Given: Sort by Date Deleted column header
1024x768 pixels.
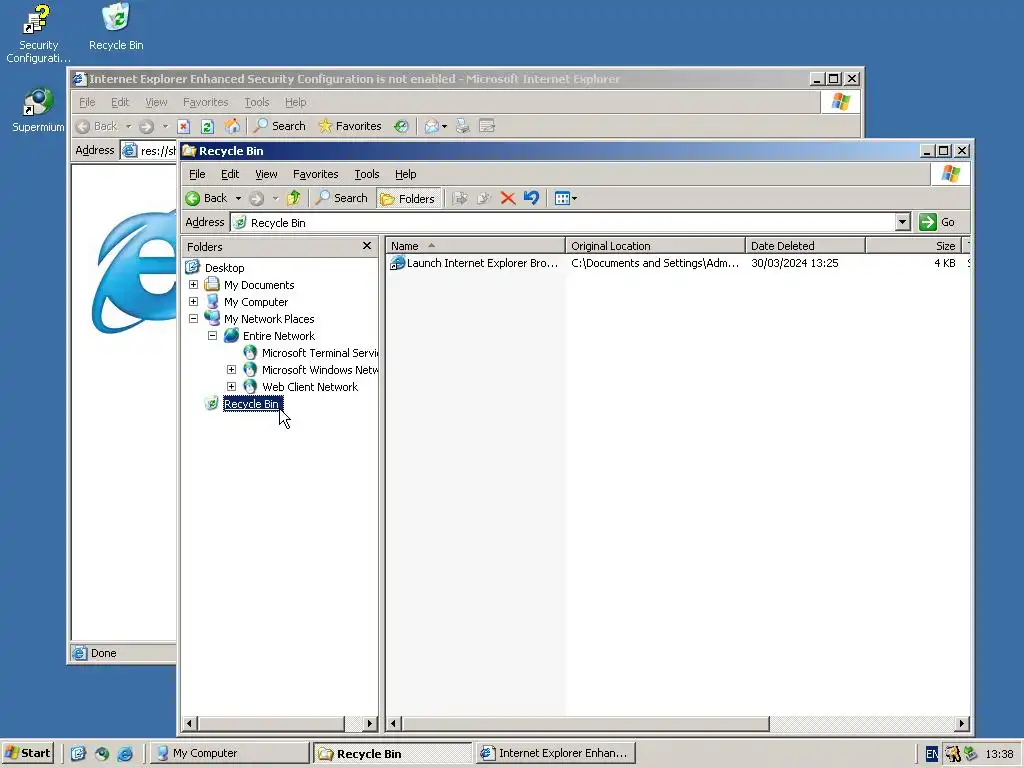Looking at the screenshot, I should point(805,246).
